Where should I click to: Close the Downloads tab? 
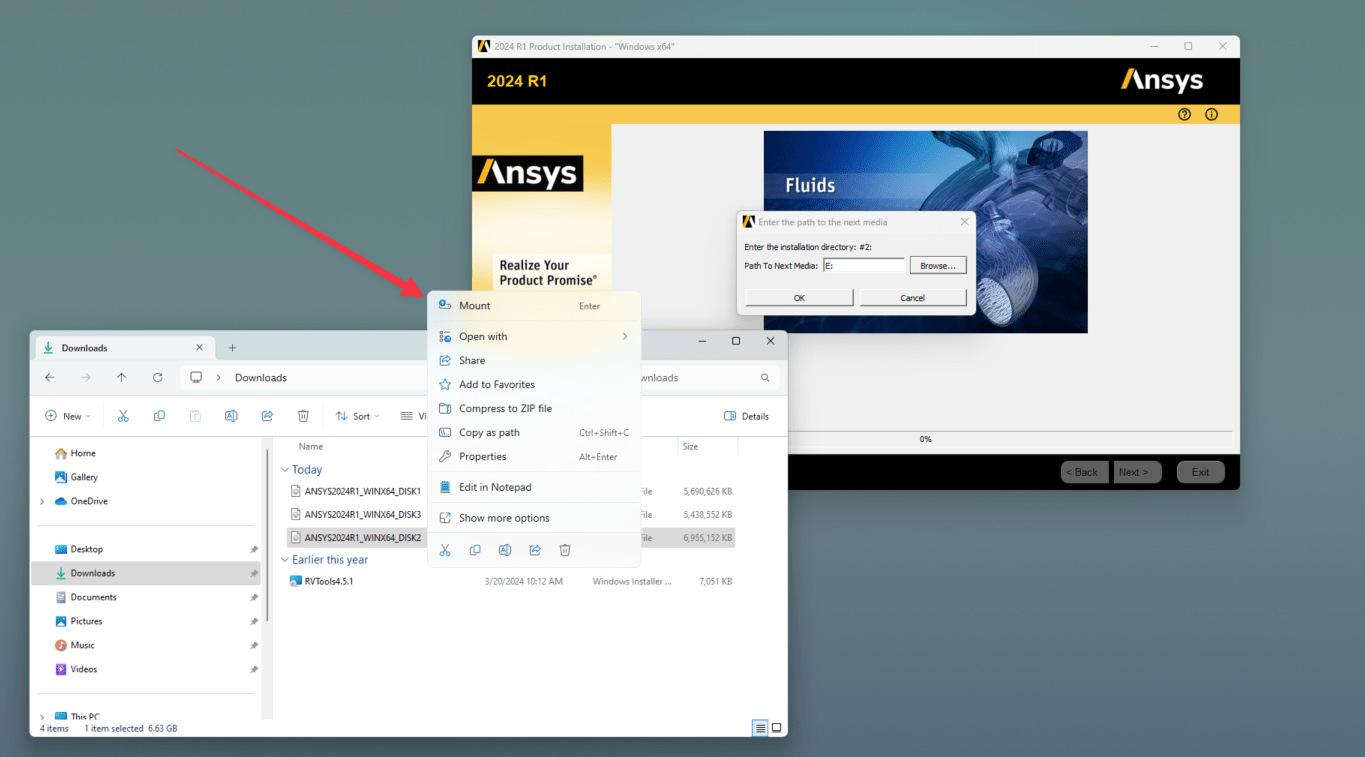(x=199, y=348)
